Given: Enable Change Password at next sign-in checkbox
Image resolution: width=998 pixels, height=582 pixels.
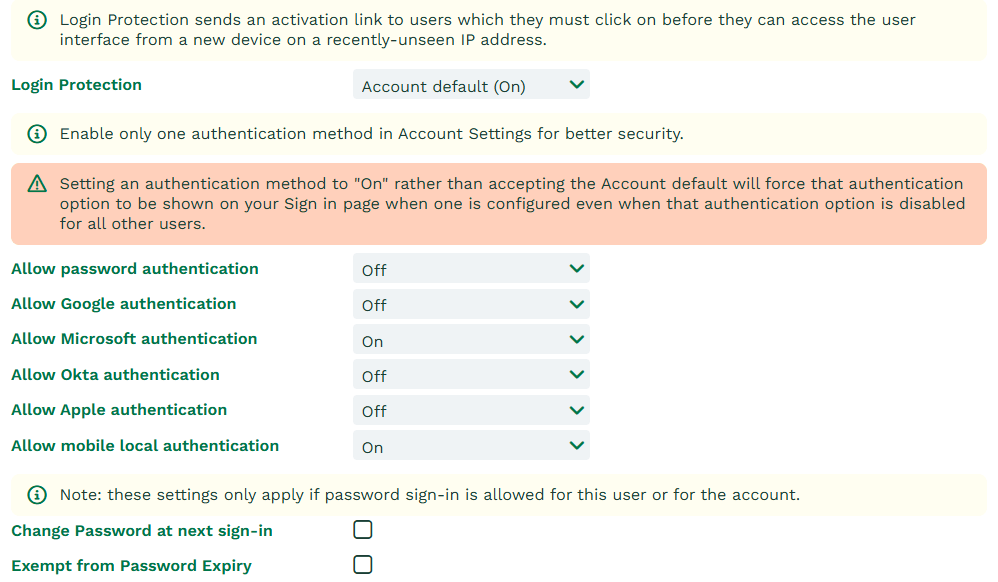Looking at the screenshot, I should coord(363,530).
